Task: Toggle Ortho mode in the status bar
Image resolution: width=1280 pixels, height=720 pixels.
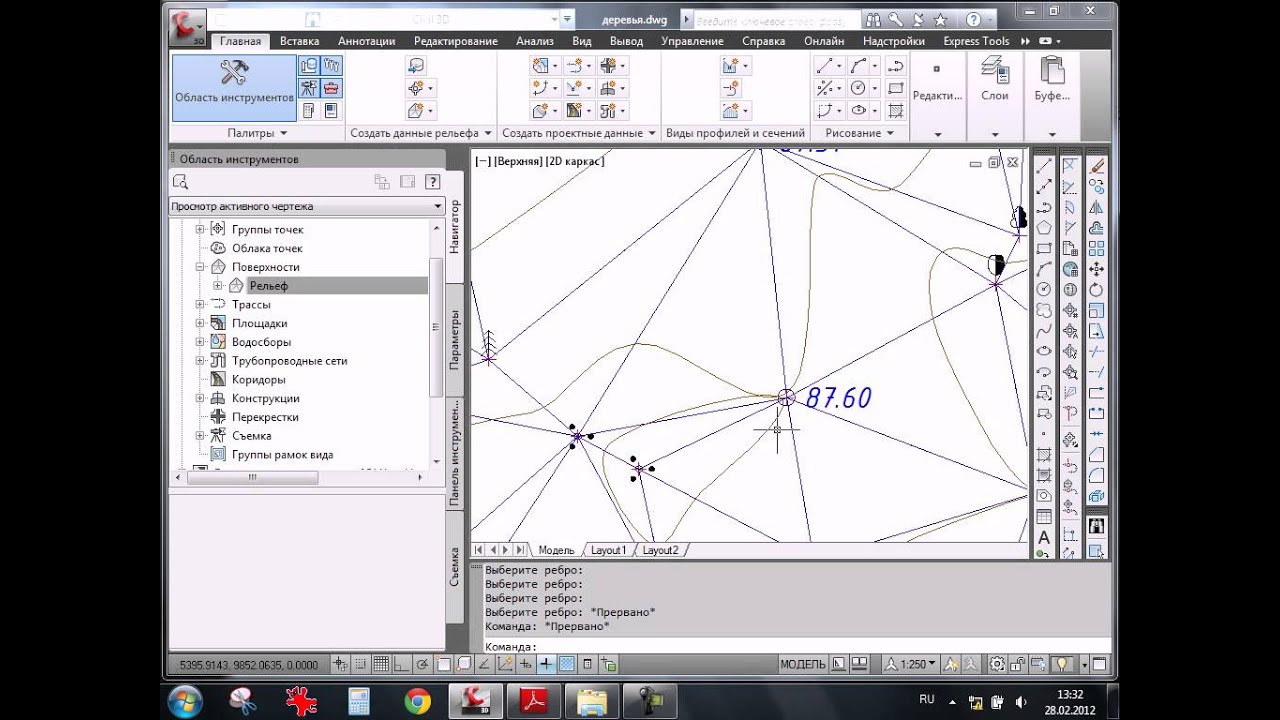Action: pyautogui.click(x=402, y=664)
